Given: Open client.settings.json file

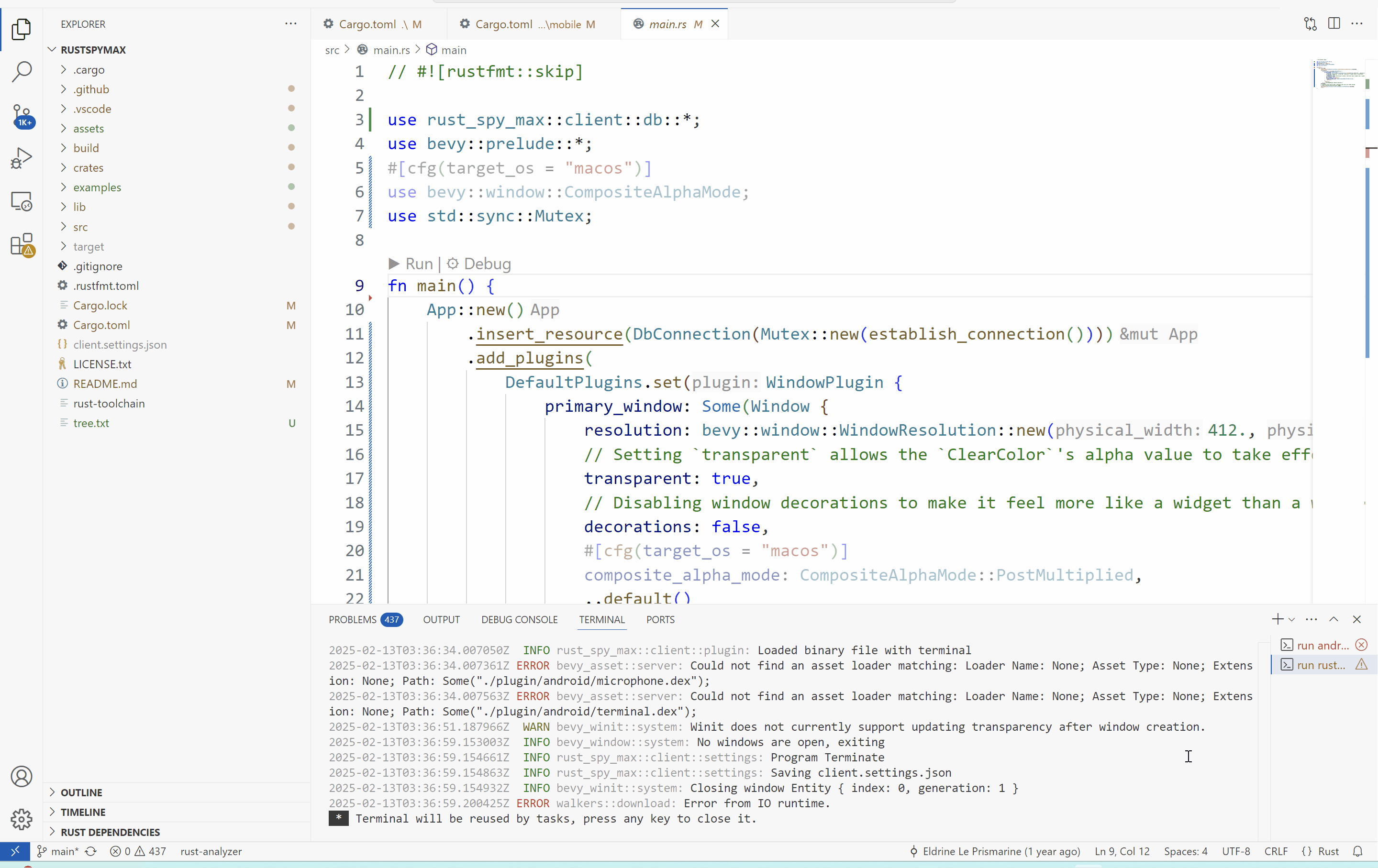Looking at the screenshot, I should click(178, 344).
